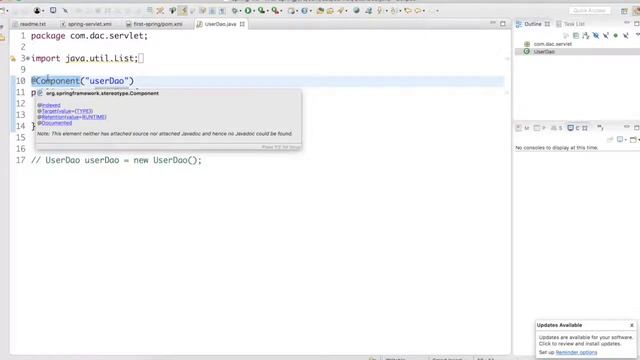The image size is (640, 360).
Task: Click the green Run button
Action: pyautogui.click(x=248, y=11)
